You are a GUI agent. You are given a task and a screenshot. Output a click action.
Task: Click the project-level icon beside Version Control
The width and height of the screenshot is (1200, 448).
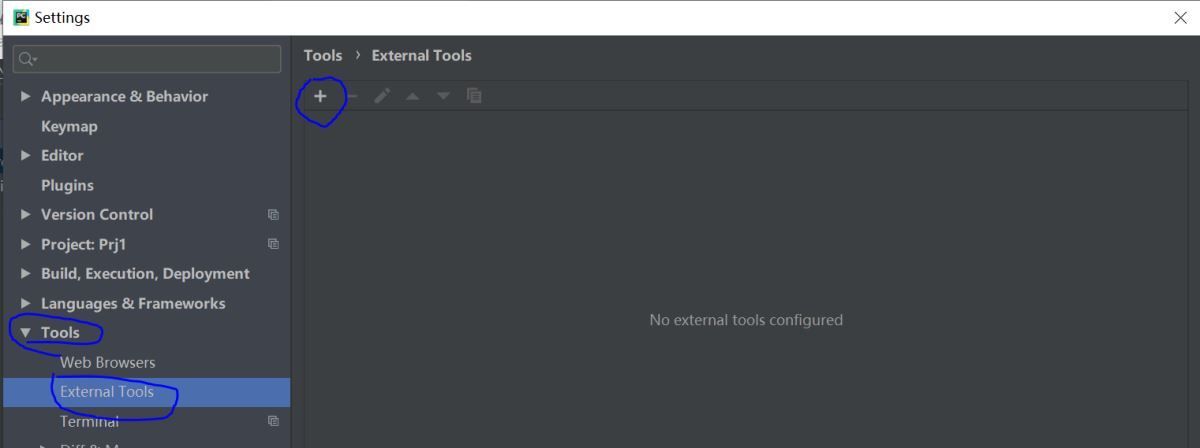pyautogui.click(x=273, y=215)
